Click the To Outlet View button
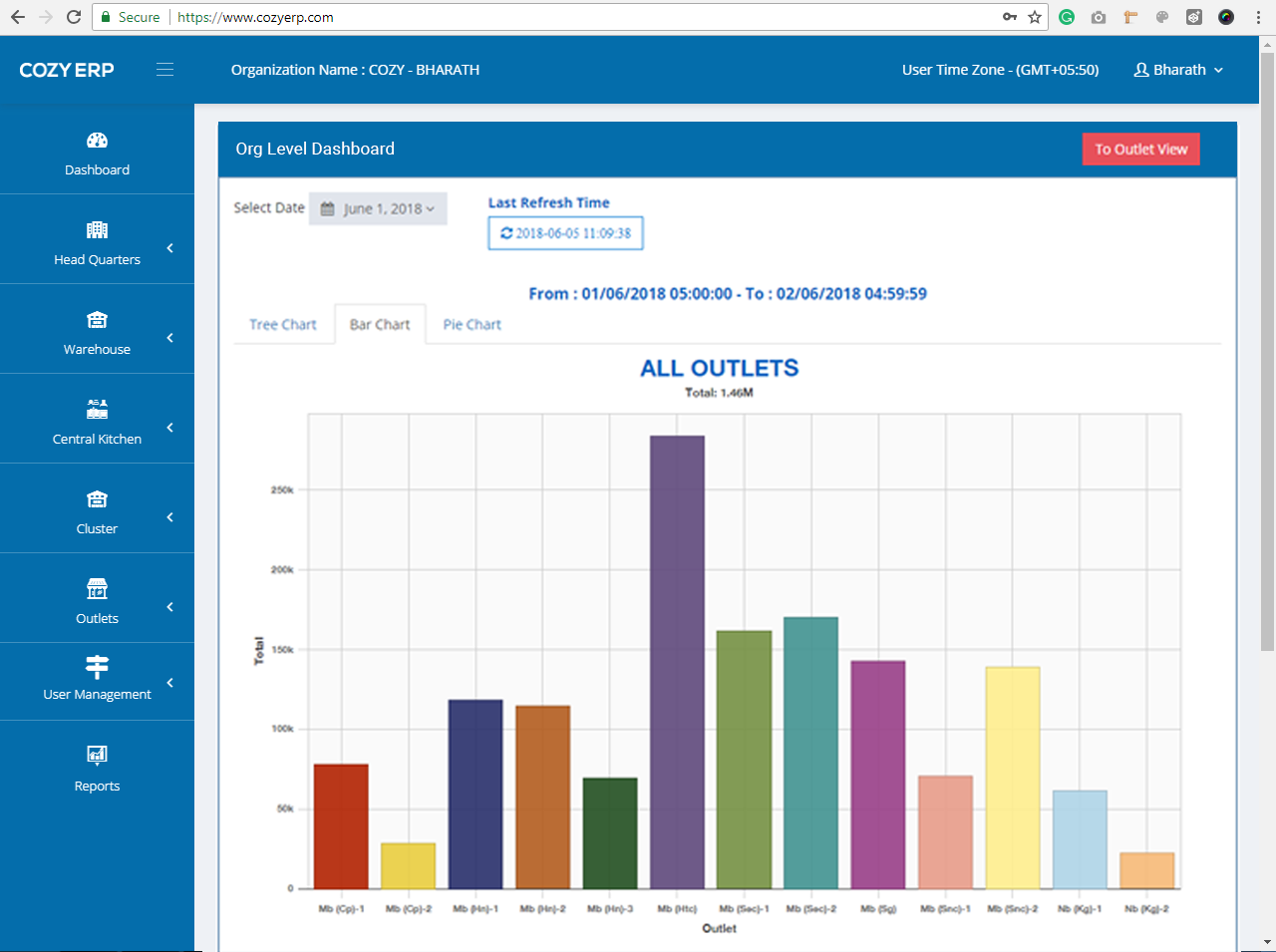Image resolution: width=1276 pixels, height=952 pixels. pos(1141,150)
